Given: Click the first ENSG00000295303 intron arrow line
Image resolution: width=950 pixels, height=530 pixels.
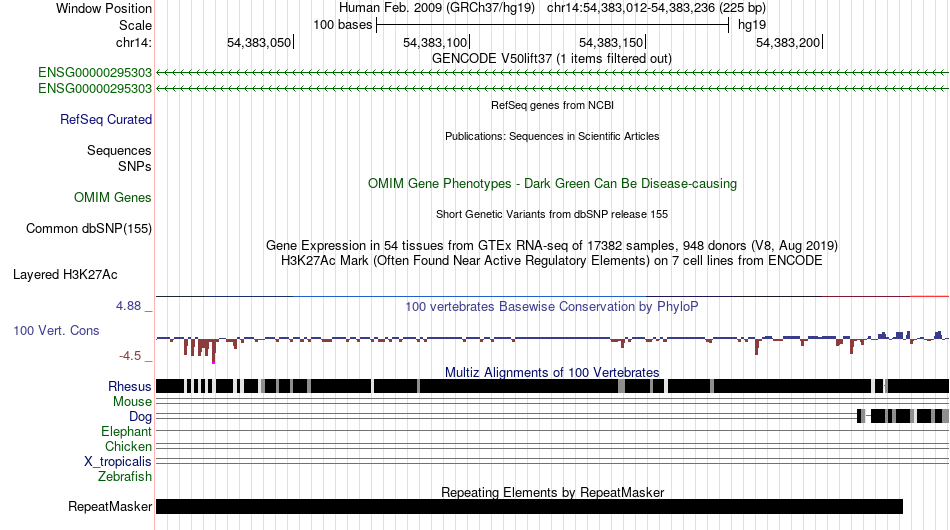Looking at the screenshot, I should (553, 73).
